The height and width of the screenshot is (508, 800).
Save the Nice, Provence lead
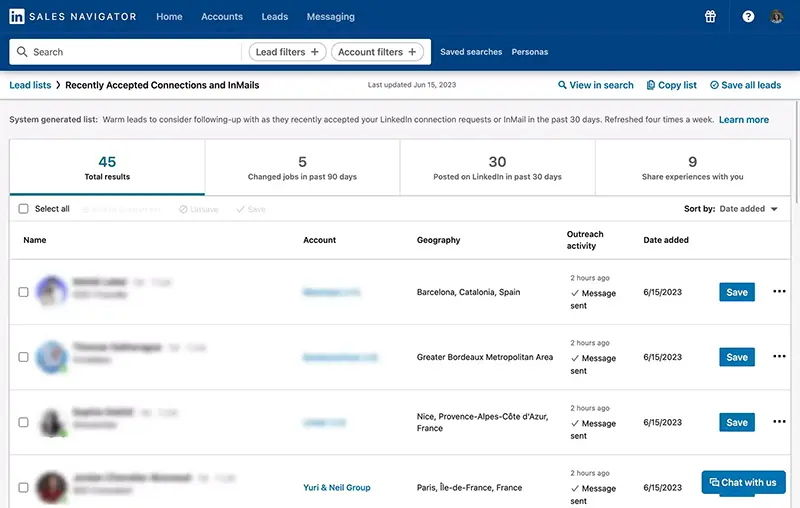click(737, 422)
